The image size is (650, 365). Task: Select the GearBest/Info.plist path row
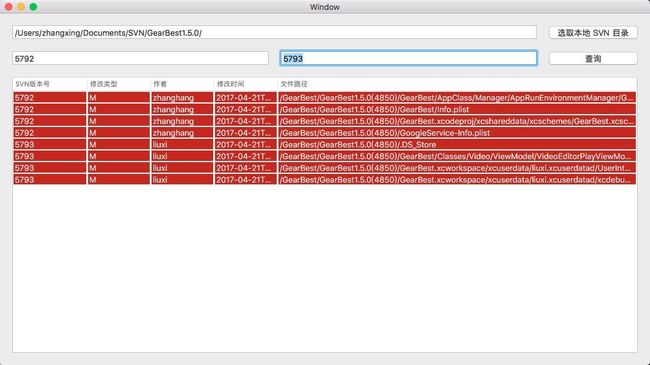click(324, 109)
